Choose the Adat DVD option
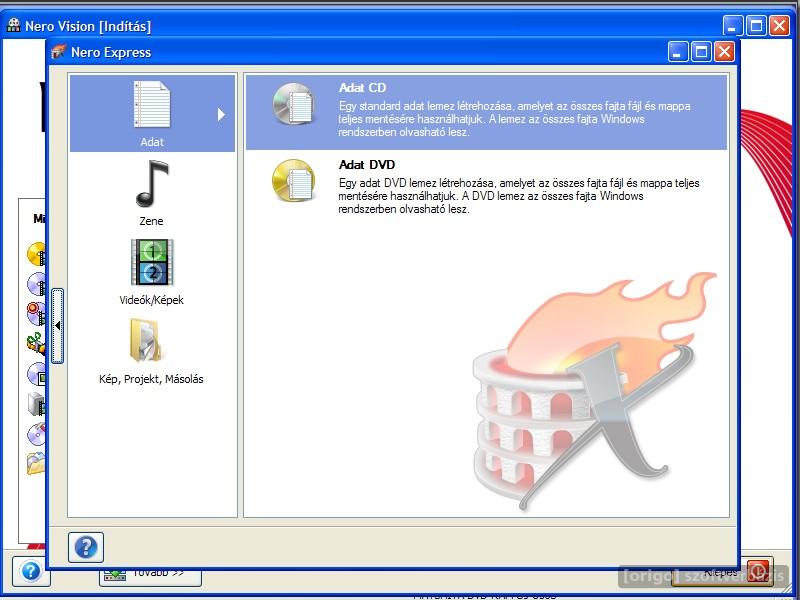The width and height of the screenshot is (800, 600). pos(486,187)
